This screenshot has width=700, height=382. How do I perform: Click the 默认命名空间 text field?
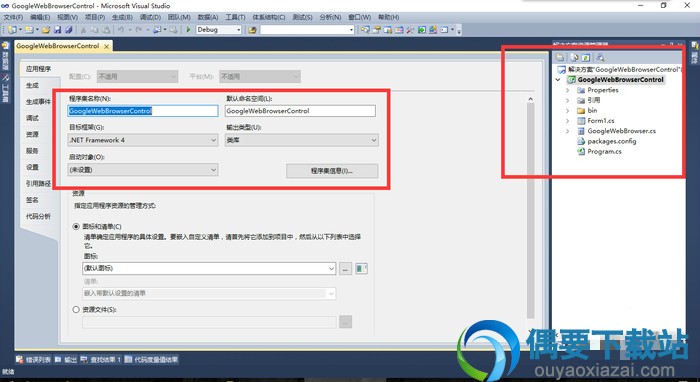300,111
